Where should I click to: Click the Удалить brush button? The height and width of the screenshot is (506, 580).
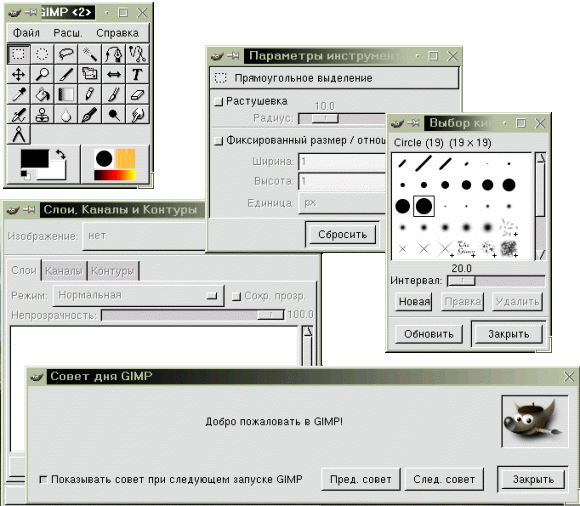517,302
